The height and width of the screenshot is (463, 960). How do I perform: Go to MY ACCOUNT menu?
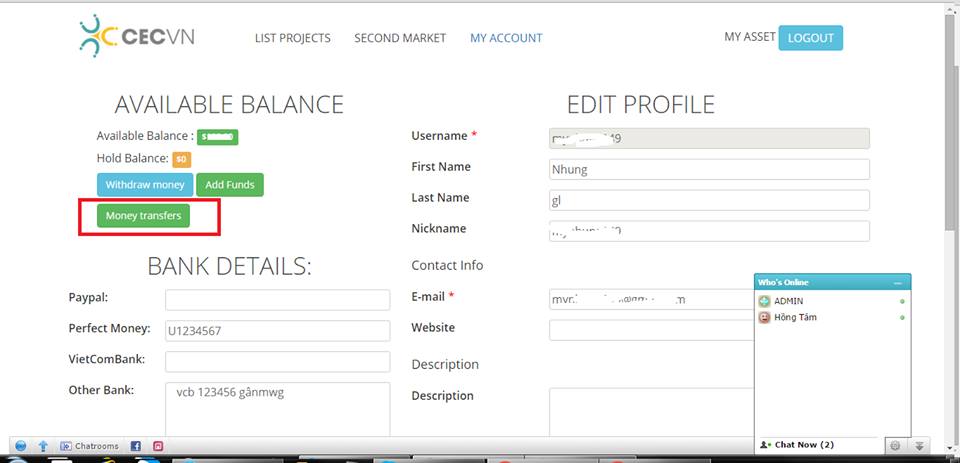[506, 38]
